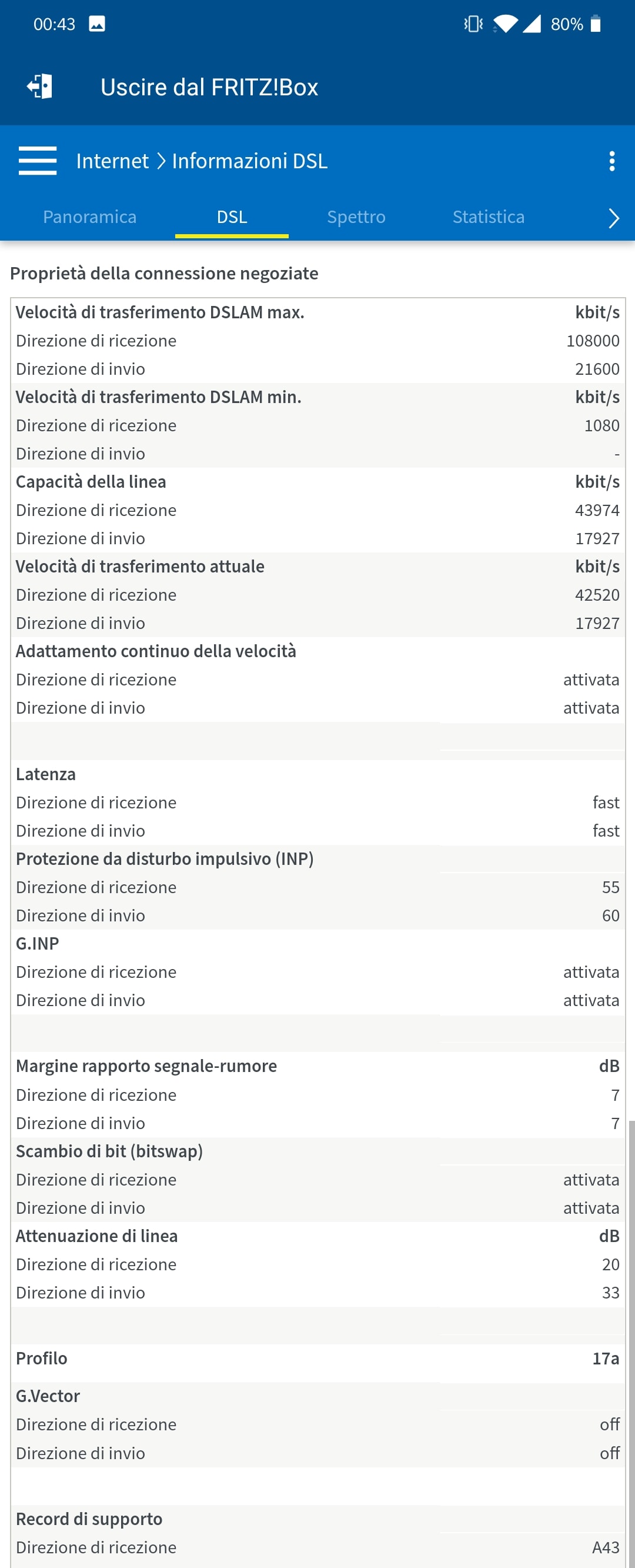The image size is (635, 1568).
Task: Tap the vibration mode status icon
Action: point(473,24)
